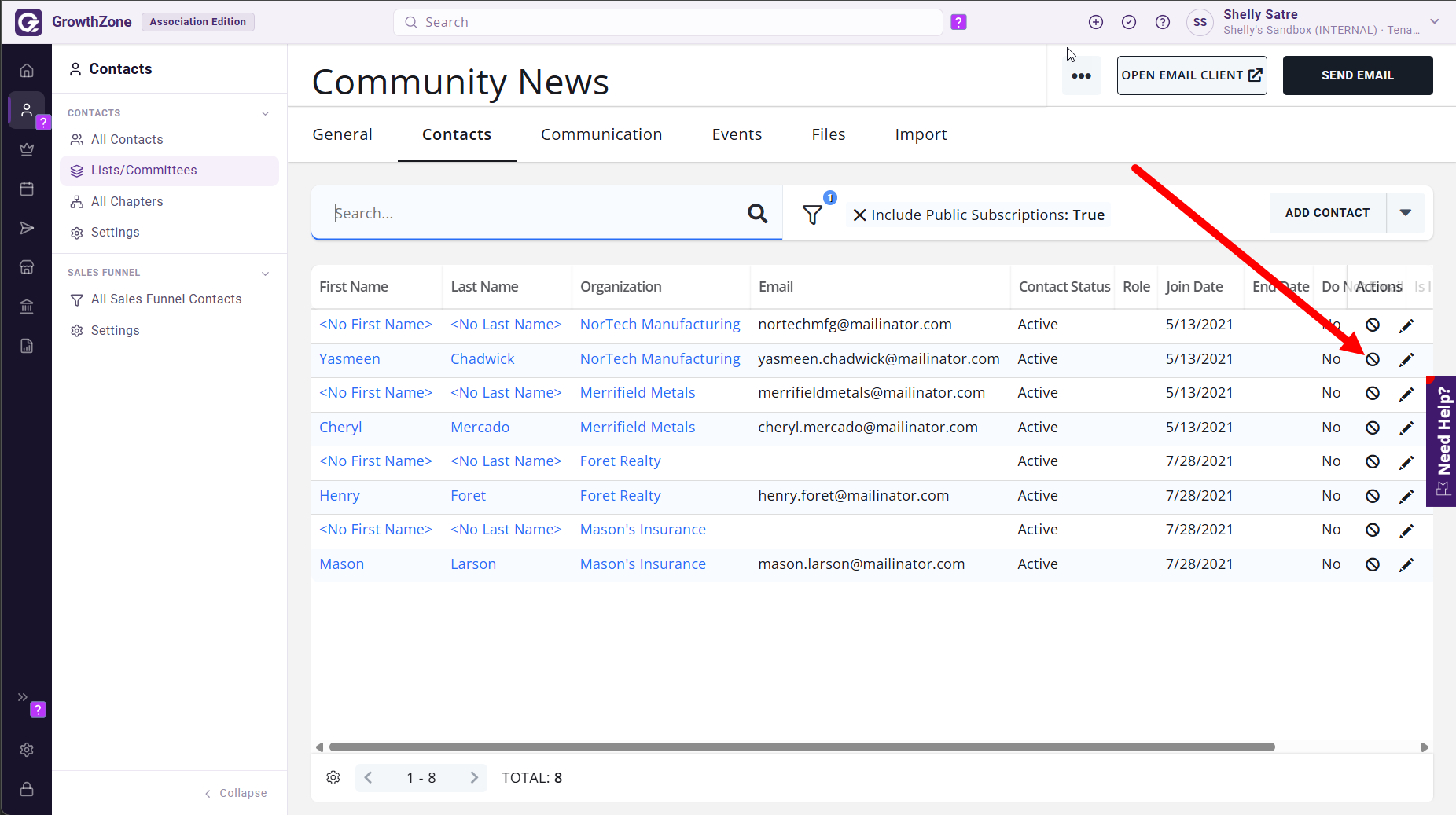Click the scroll-right arrow of table scrollbar

(x=1425, y=747)
